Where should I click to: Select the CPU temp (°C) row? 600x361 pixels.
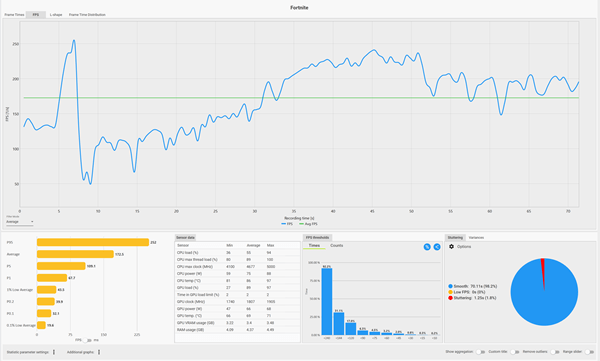click(237, 281)
